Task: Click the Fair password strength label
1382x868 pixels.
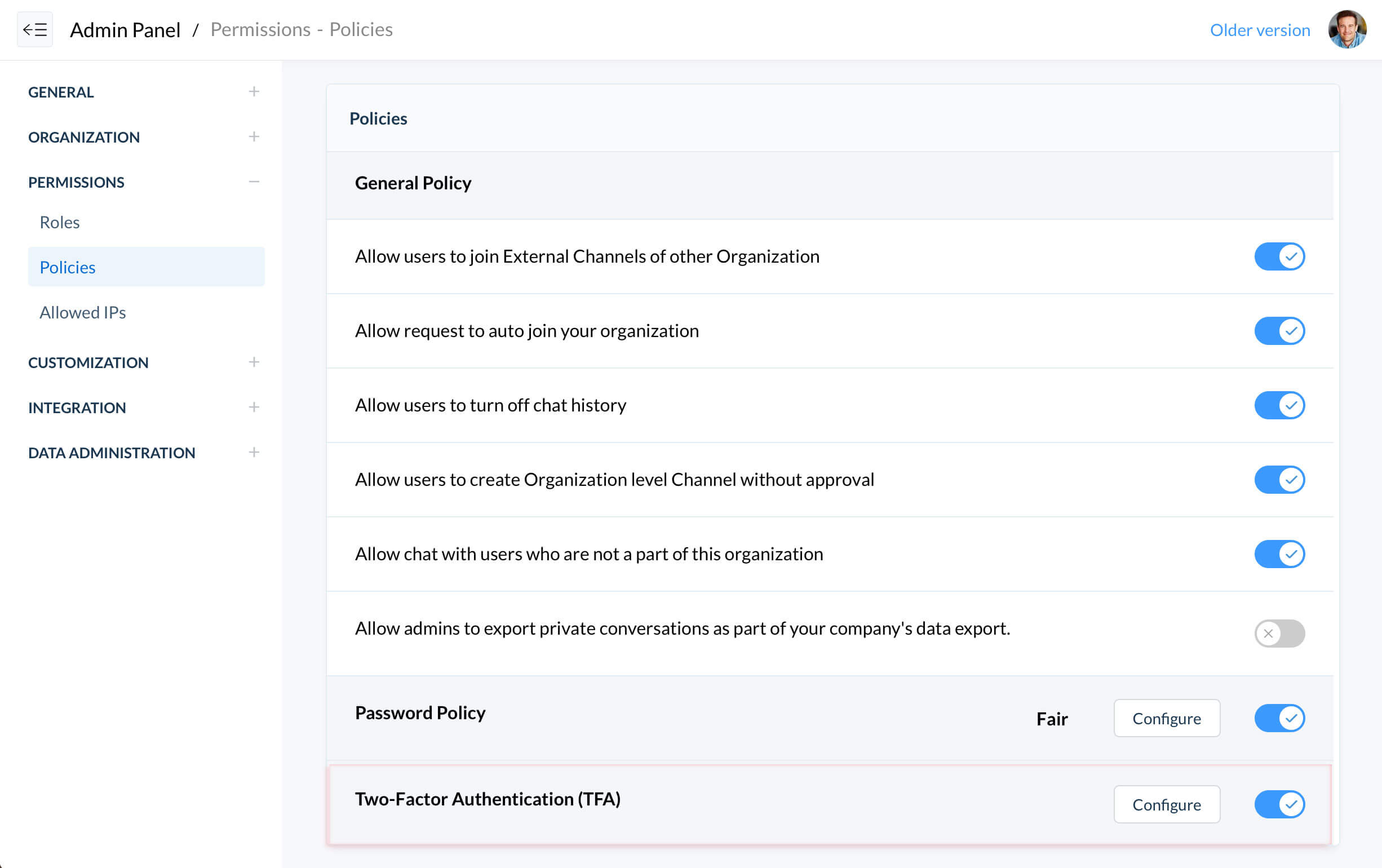Action: 1052,719
